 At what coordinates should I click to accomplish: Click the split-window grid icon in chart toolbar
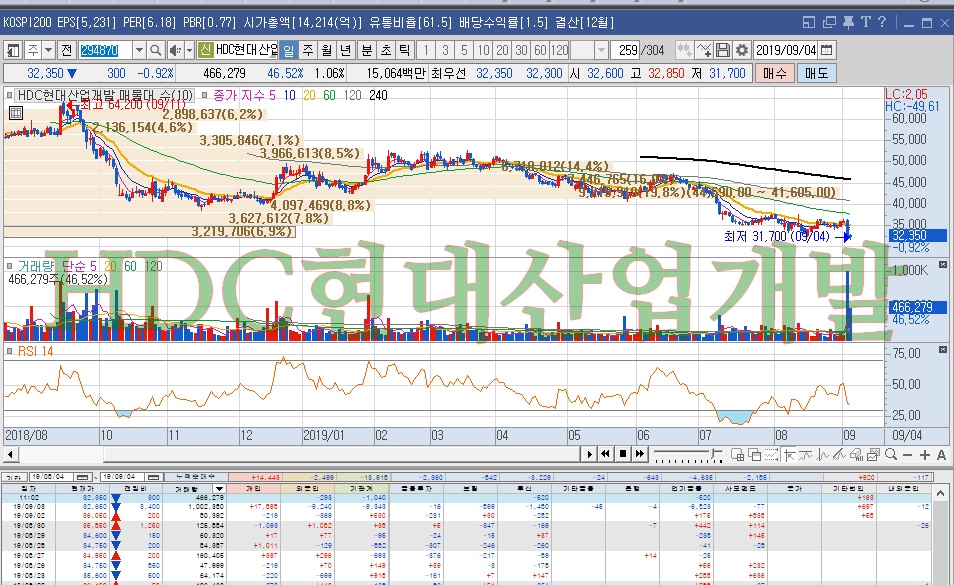pyautogui.click(x=737, y=454)
